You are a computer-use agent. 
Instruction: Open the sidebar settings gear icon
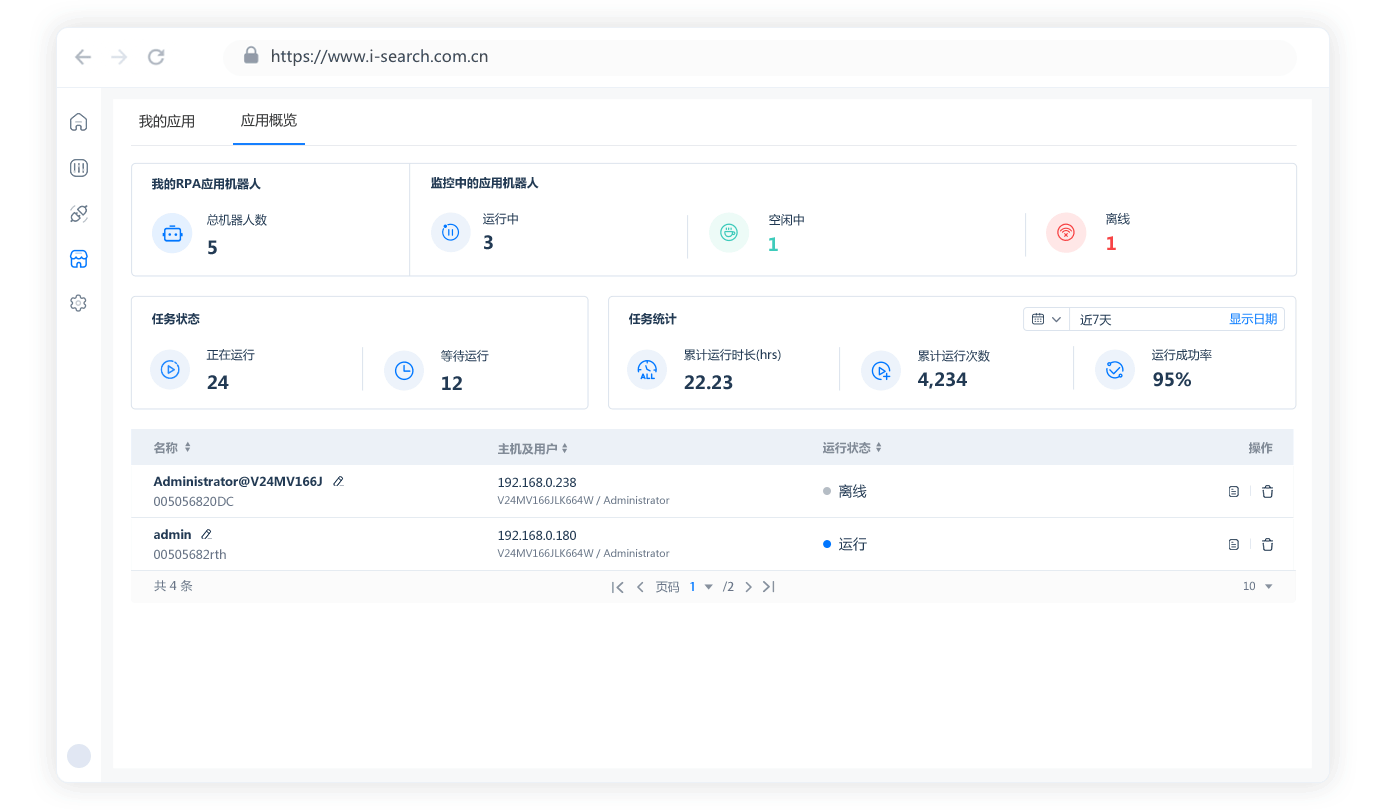coord(78,303)
